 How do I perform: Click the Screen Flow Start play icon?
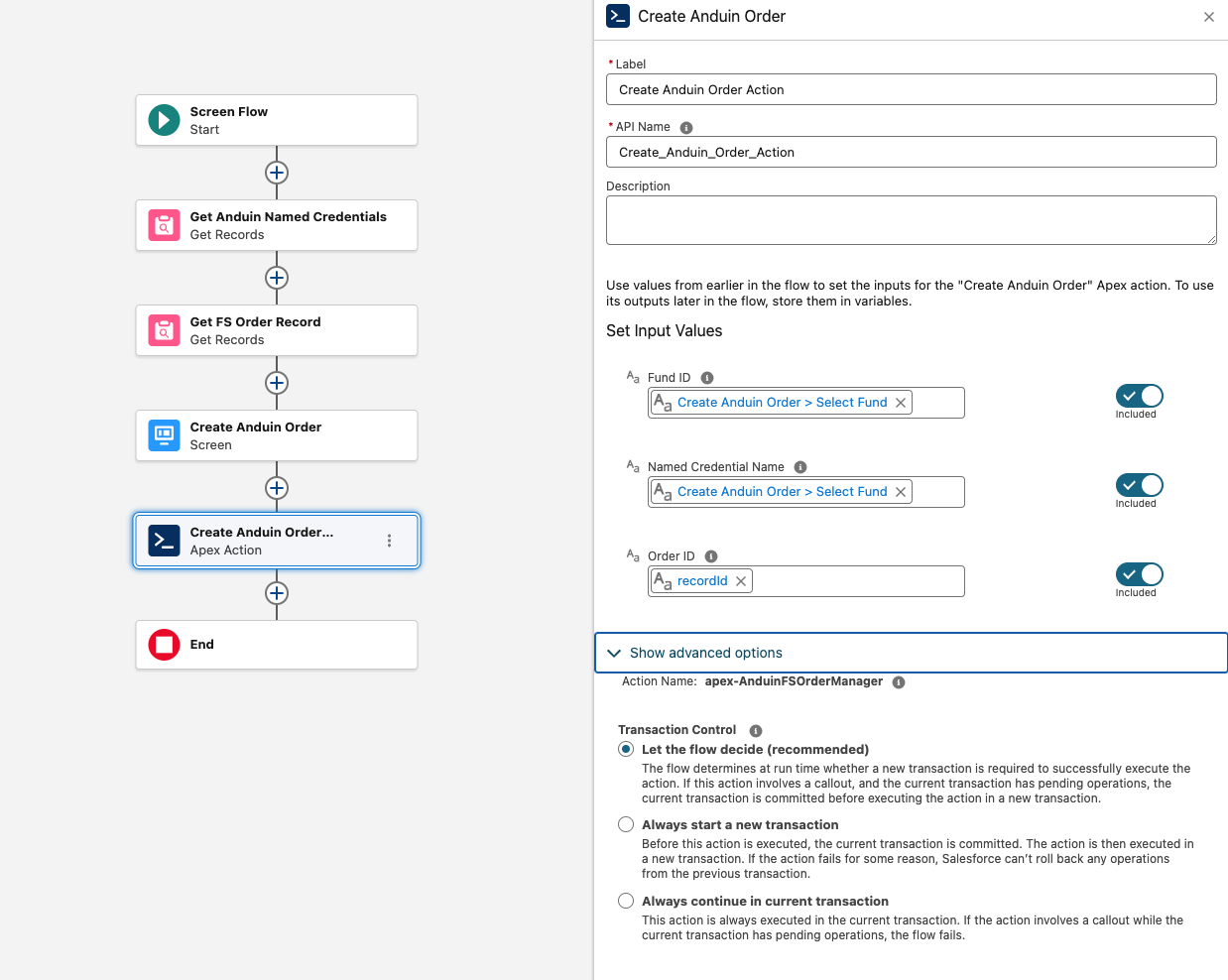(164, 120)
